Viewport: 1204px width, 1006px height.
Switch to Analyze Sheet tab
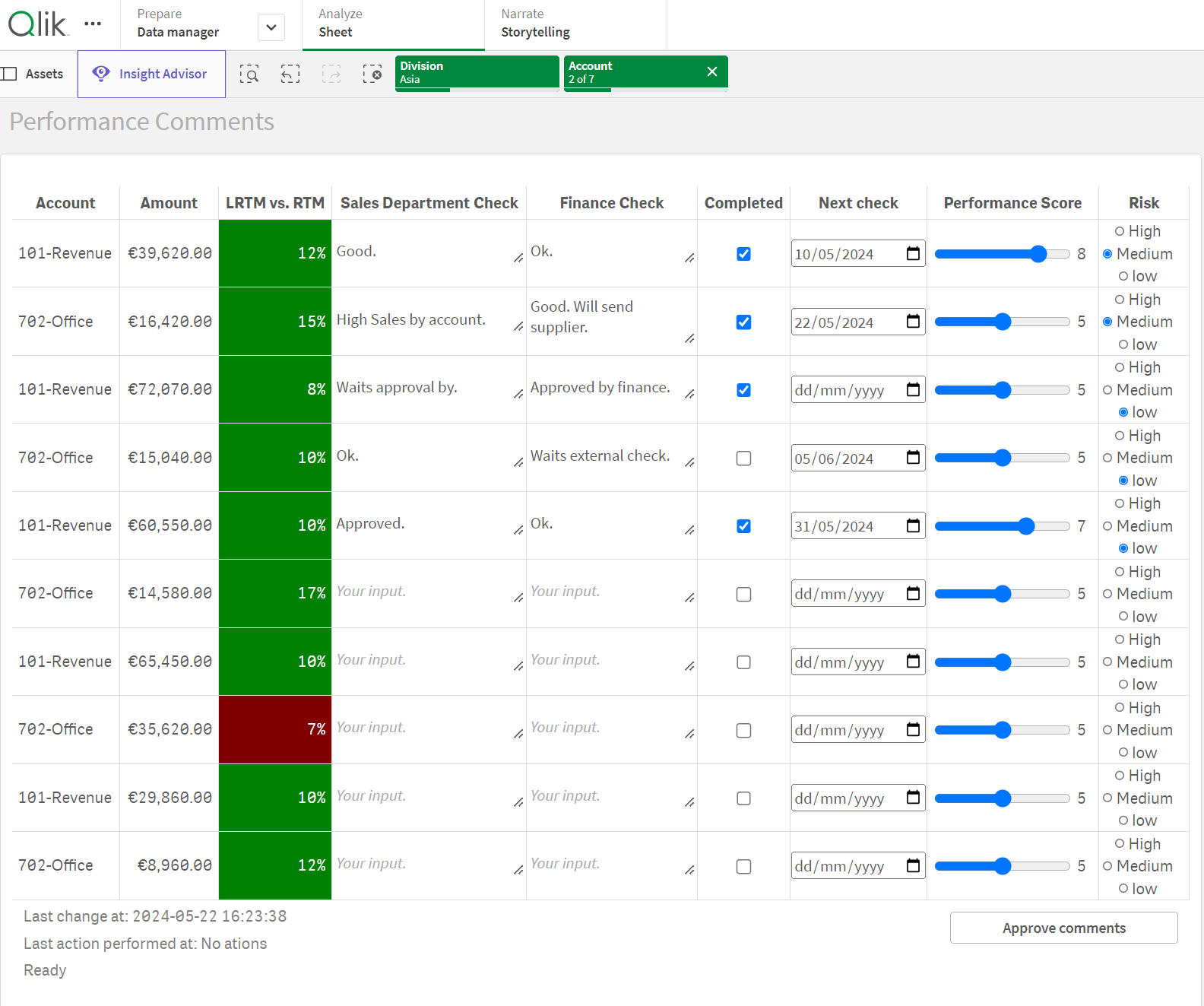coord(393,24)
